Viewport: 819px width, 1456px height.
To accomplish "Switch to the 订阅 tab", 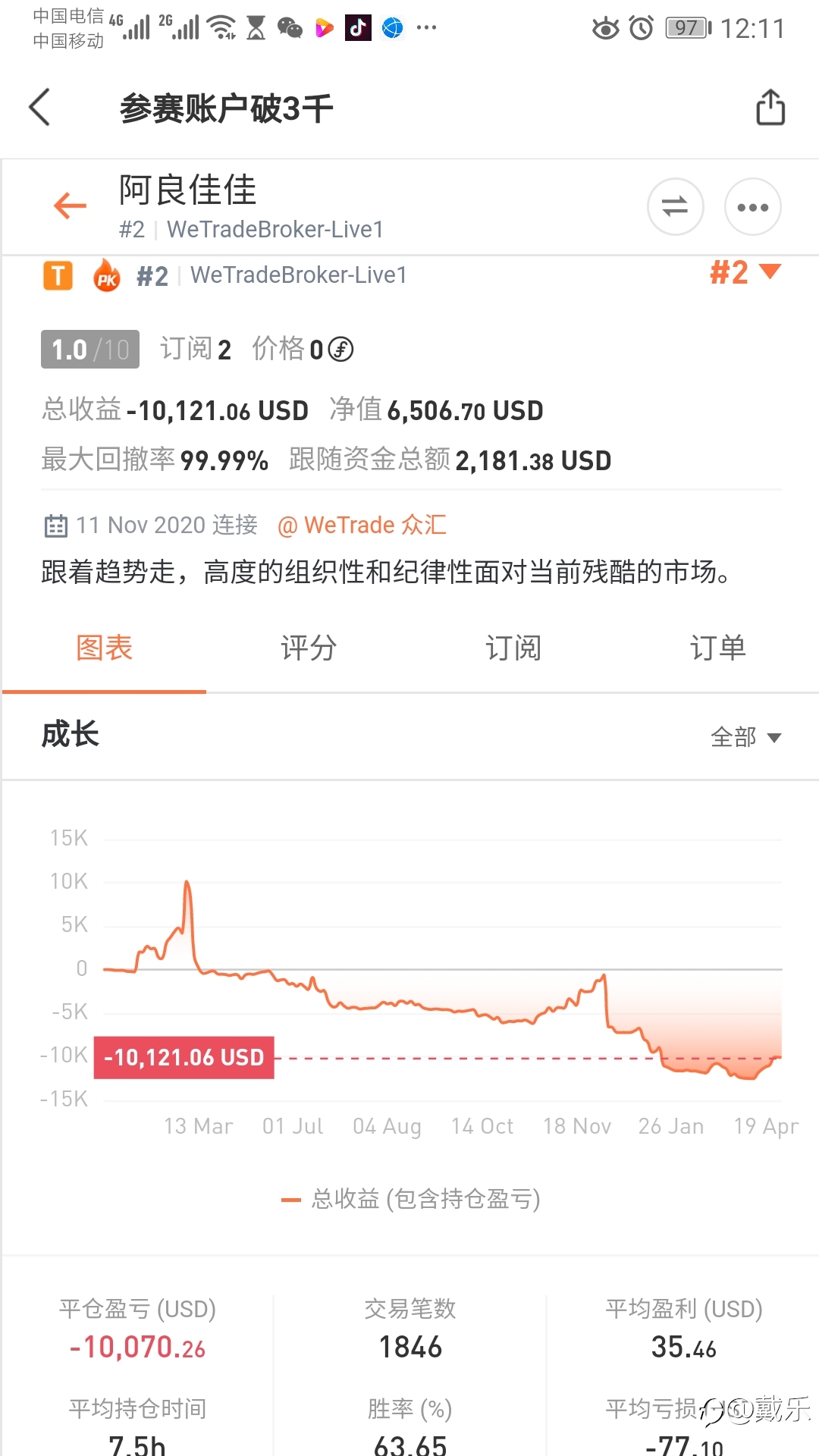I will pos(513,649).
